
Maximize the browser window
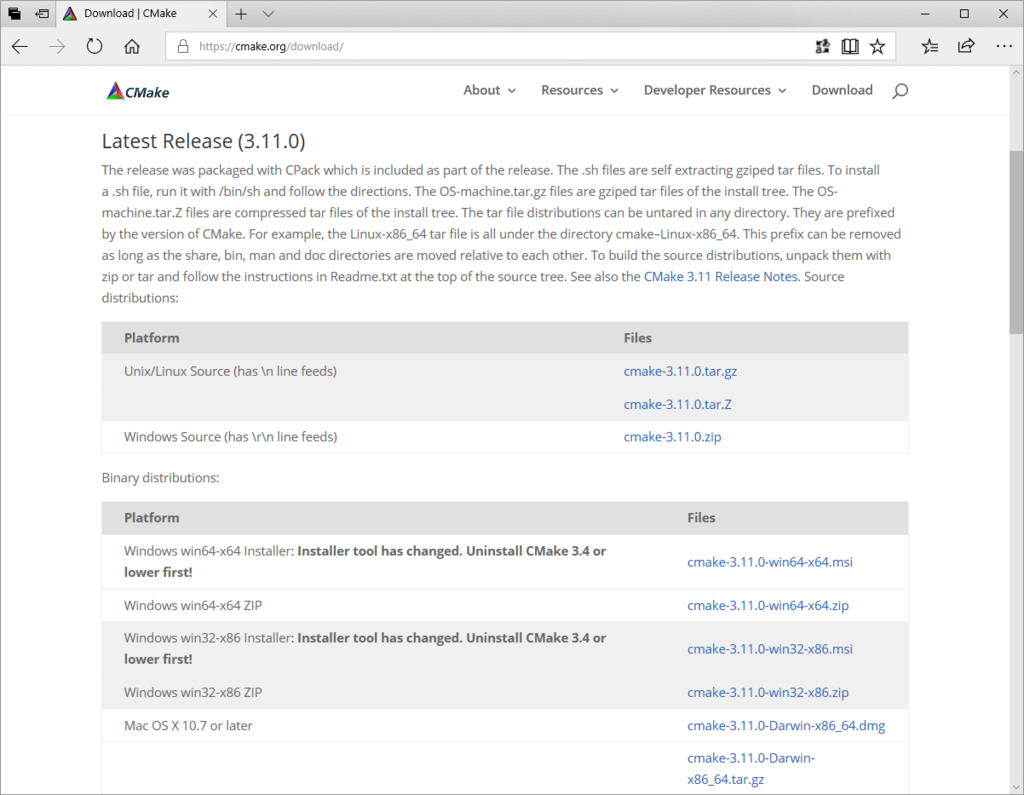[x=964, y=14]
